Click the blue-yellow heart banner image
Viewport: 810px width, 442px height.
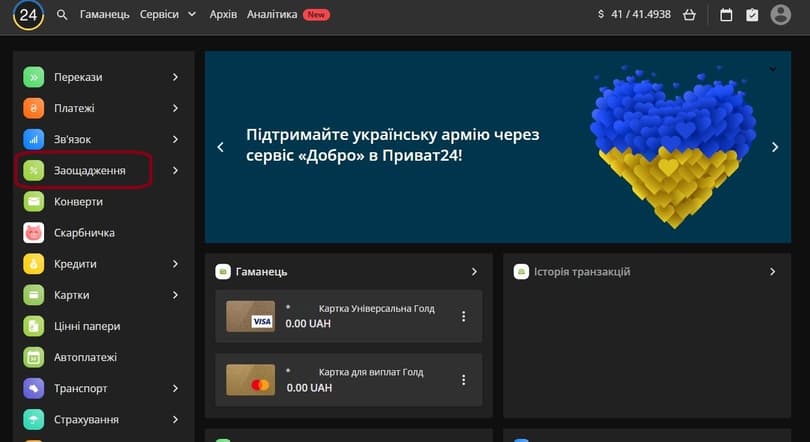point(673,147)
